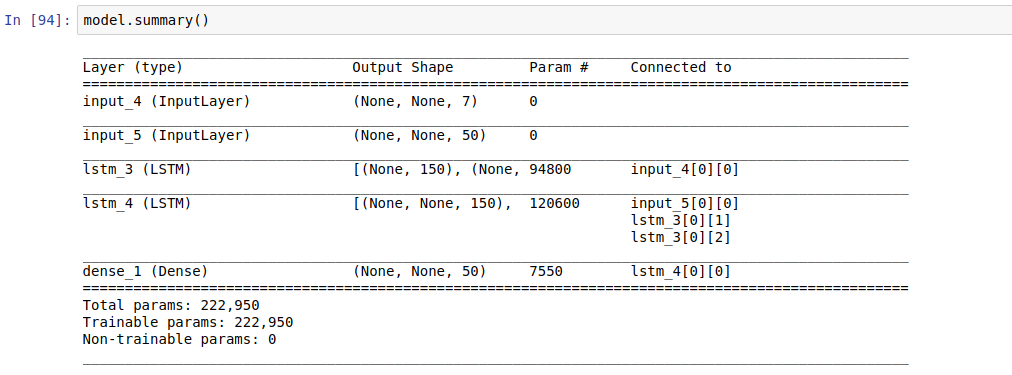Click the In [94] cell prompt
Image resolution: width=1012 pixels, height=375 pixels.
(37, 20)
